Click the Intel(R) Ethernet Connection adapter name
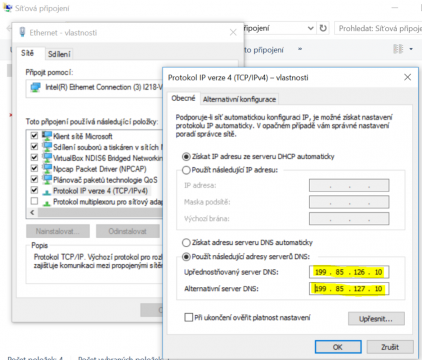The image size is (422, 360). click(x=104, y=87)
